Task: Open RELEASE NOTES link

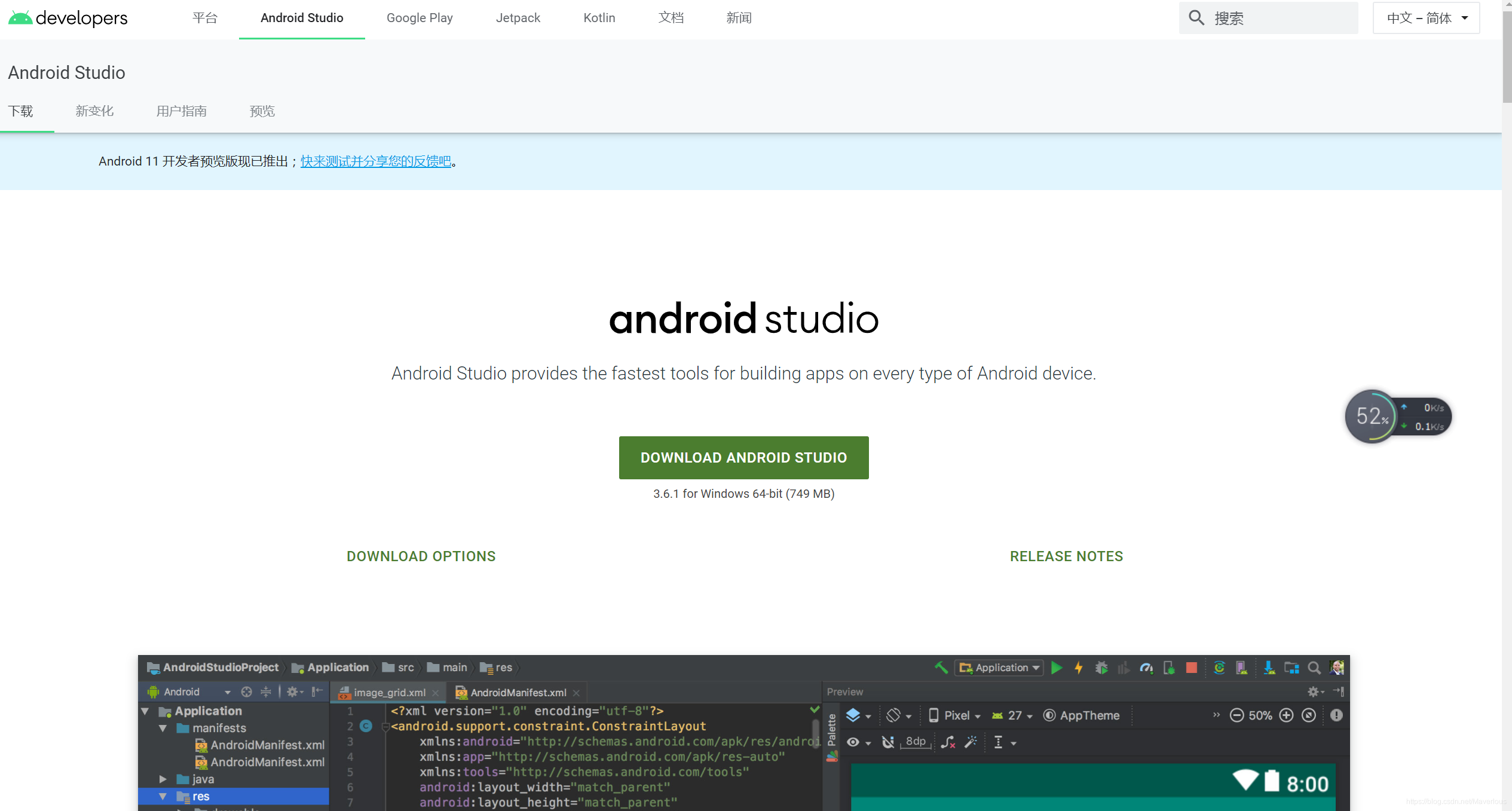Action: [1066, 556]
